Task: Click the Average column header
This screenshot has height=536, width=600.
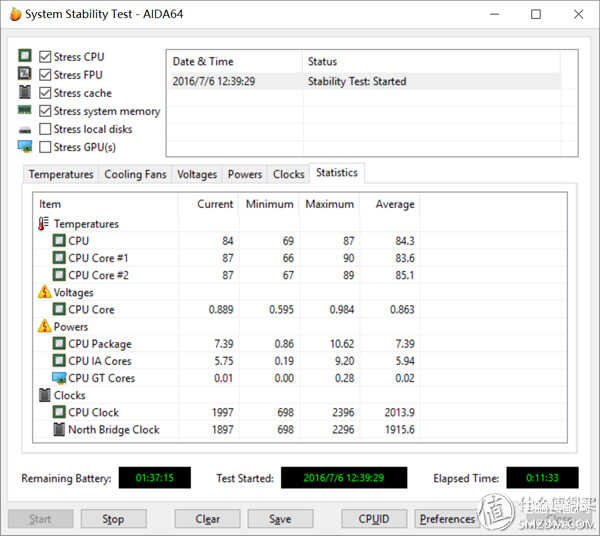Action: point(390,204)
